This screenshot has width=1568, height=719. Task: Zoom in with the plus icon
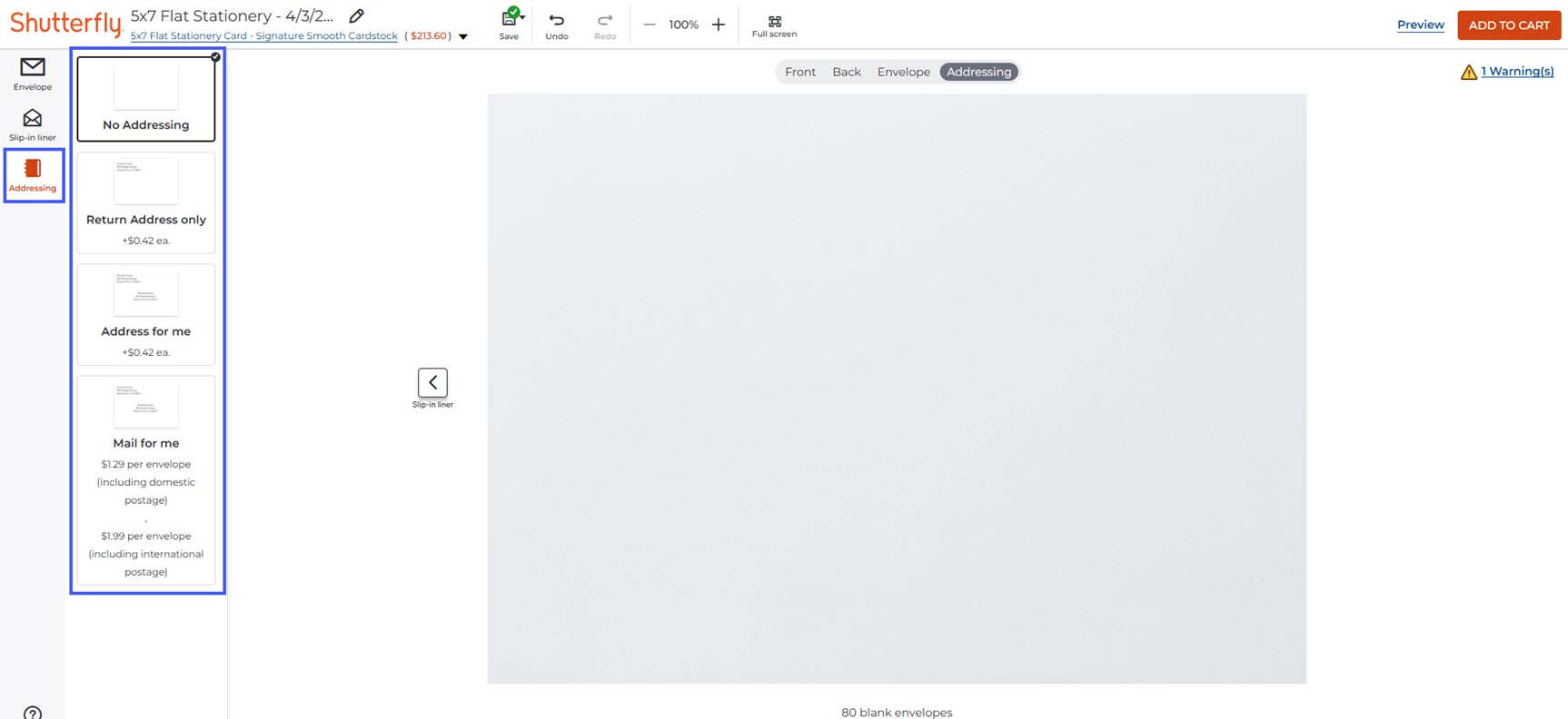(x=719, y=25)
